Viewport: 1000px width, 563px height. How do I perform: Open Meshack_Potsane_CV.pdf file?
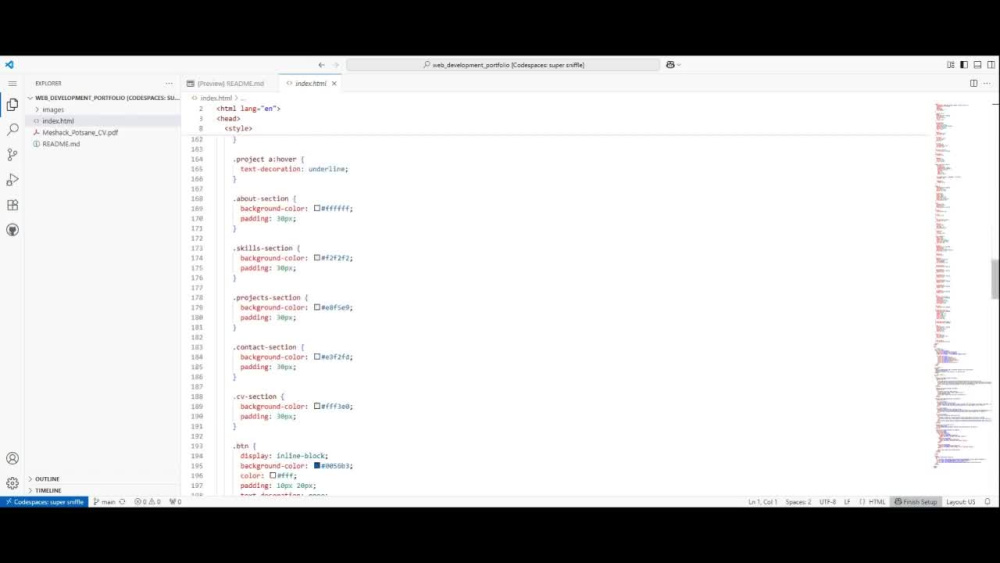(80, 133)
